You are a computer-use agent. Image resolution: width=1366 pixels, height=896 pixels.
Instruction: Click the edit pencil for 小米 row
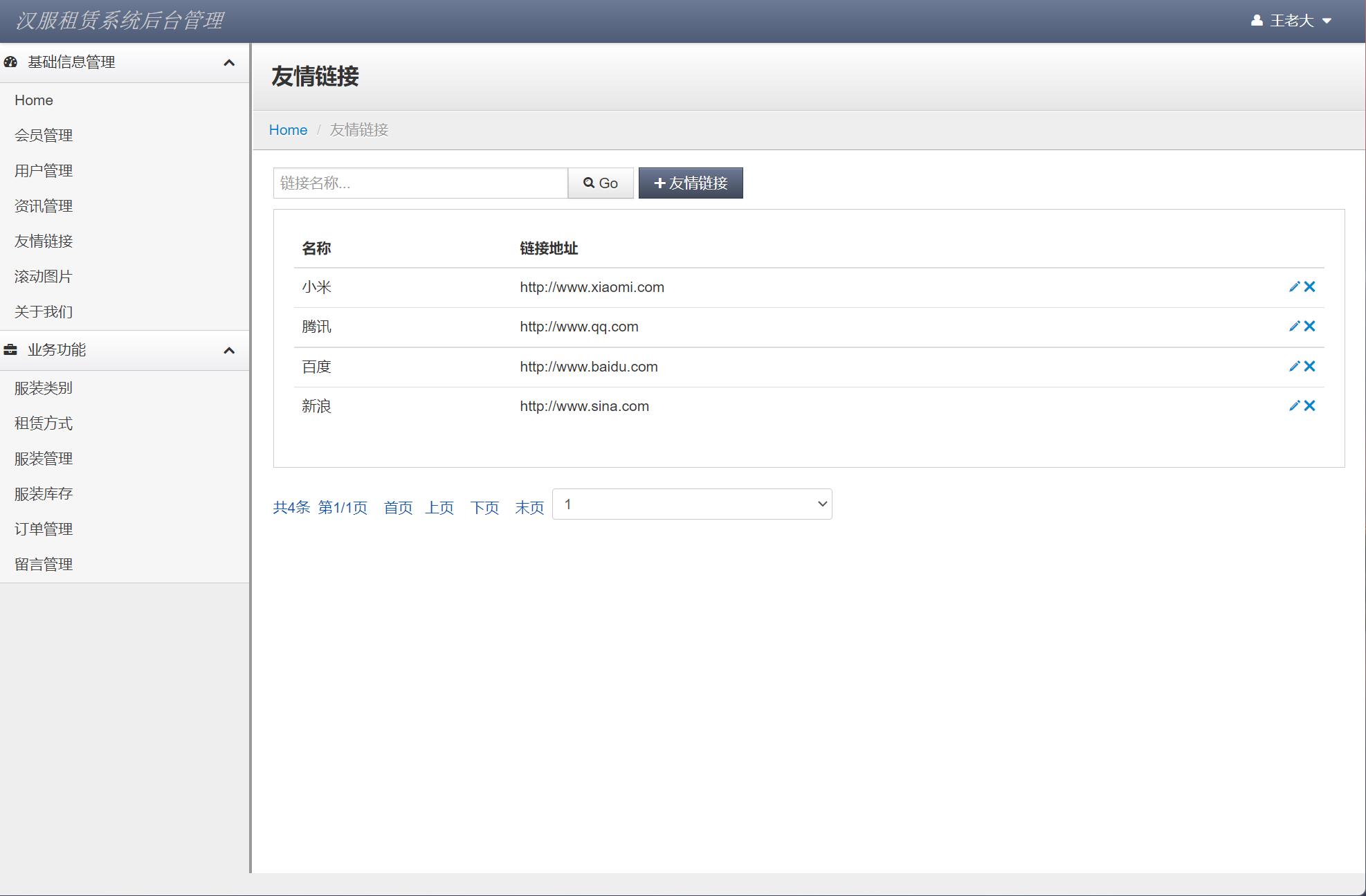click(1294, 286)
